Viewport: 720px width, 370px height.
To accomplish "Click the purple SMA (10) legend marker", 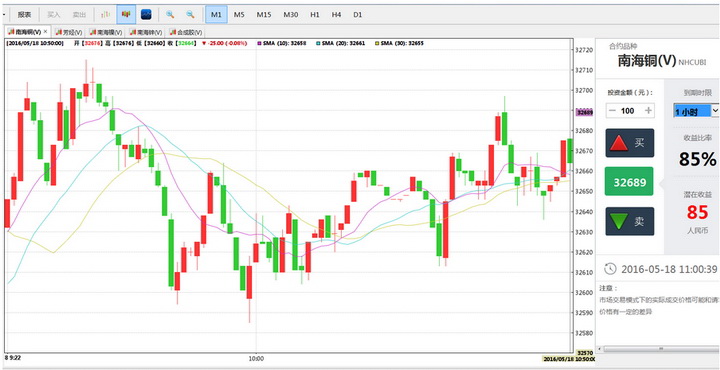I will [x=259, y=44].
